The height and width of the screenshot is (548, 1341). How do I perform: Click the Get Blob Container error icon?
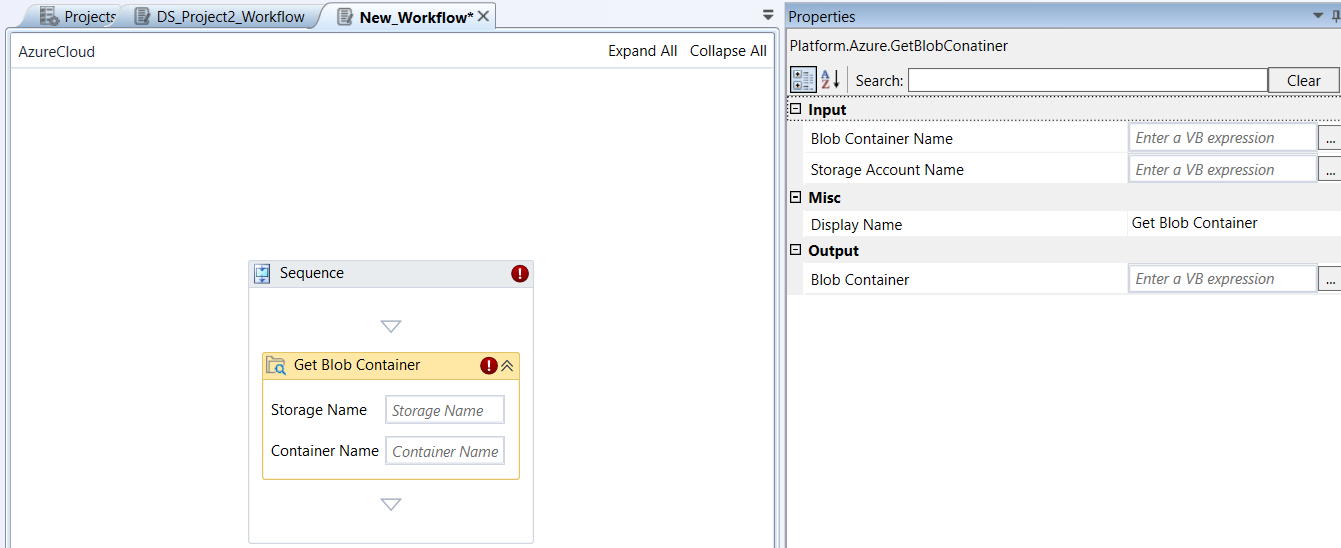(x=488, y=366)
